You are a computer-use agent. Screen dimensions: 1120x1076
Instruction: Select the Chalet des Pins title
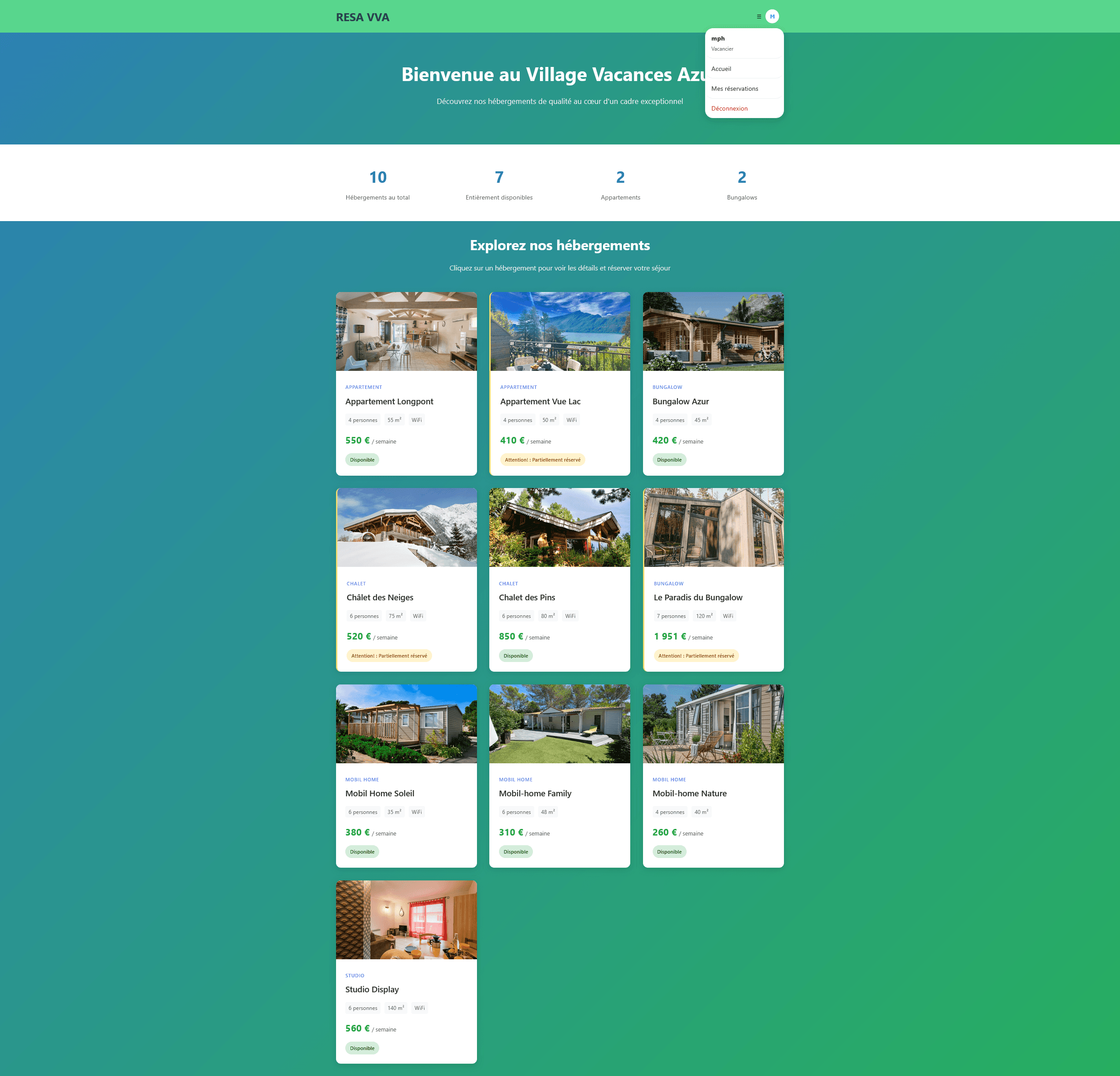point(527,597)
